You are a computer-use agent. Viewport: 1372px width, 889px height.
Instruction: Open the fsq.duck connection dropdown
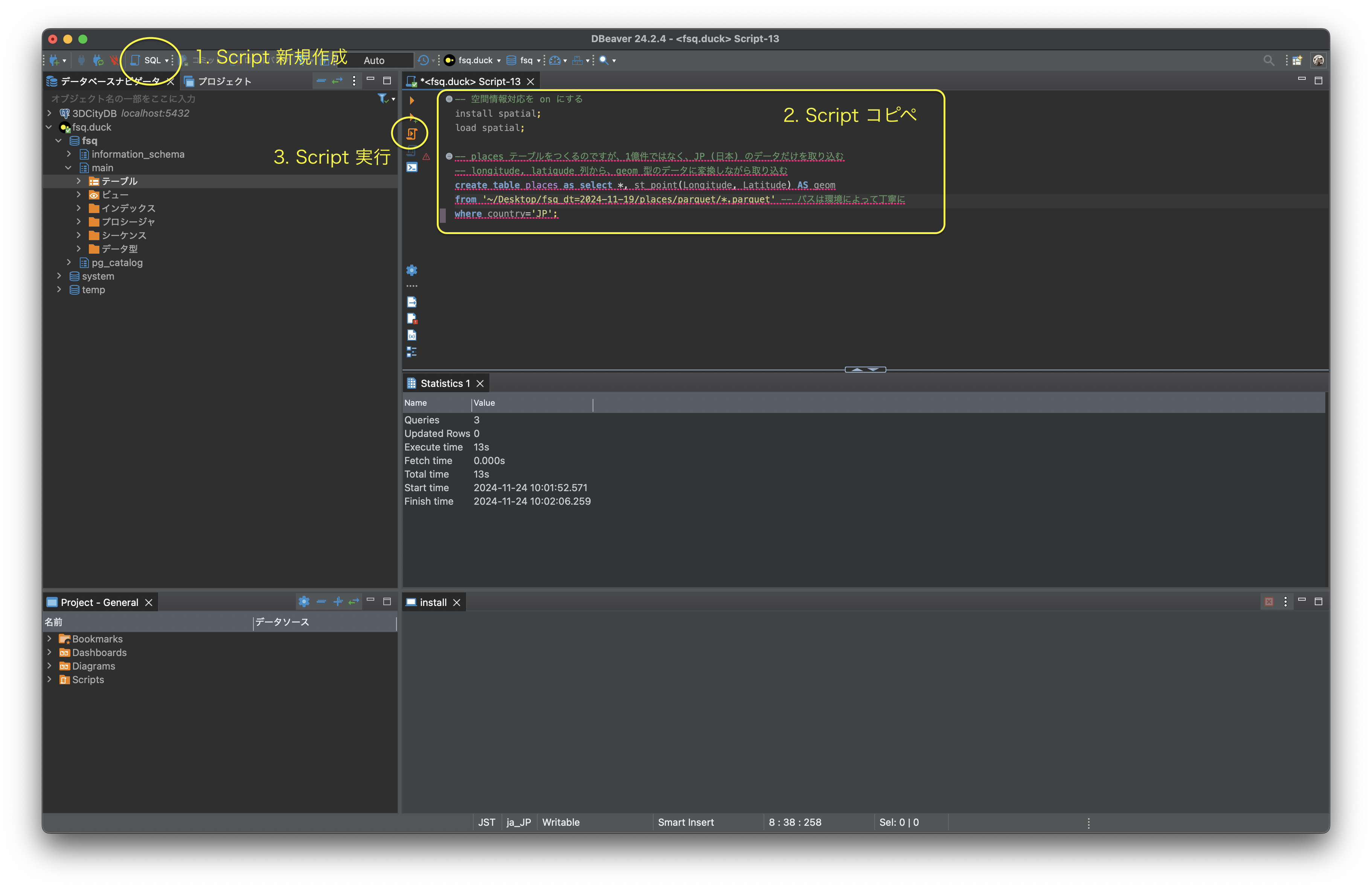(499, 60)
